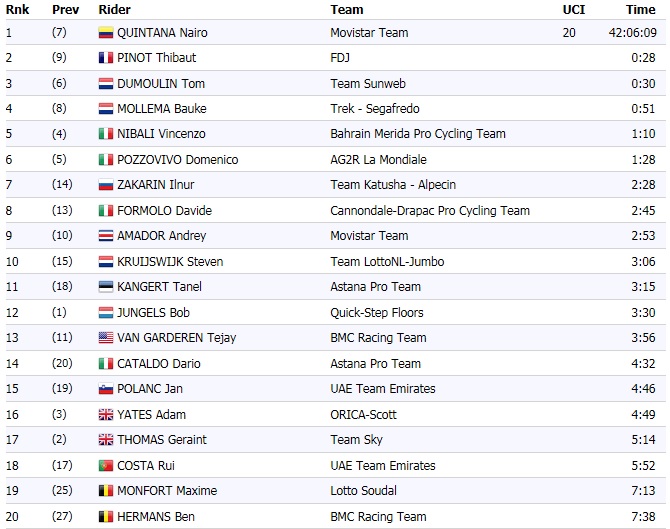Click the Russian flag next to Zakarin

pyautogui.click(x=105, y=185)
